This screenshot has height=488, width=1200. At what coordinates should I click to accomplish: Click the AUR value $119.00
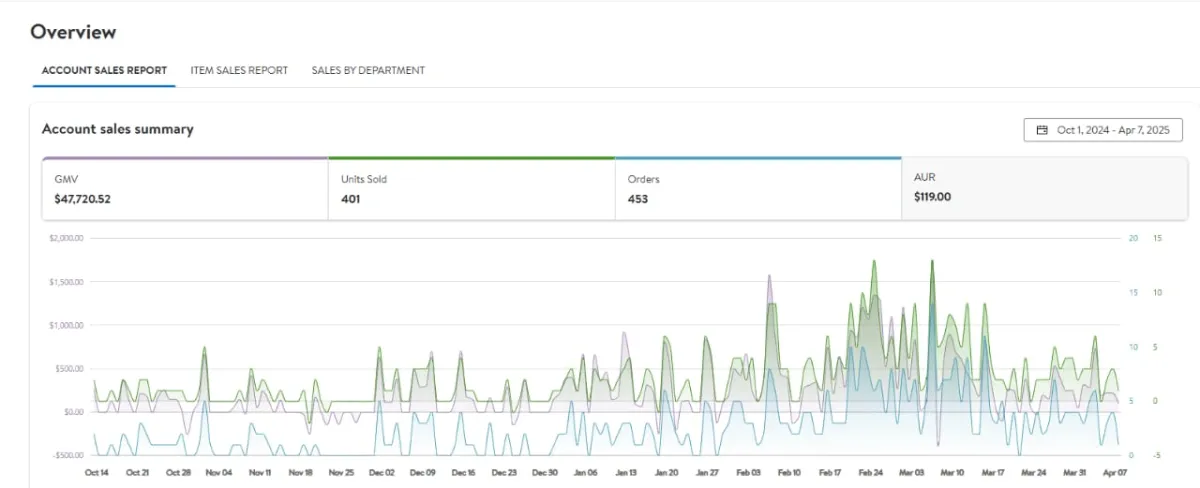(932, 197)
